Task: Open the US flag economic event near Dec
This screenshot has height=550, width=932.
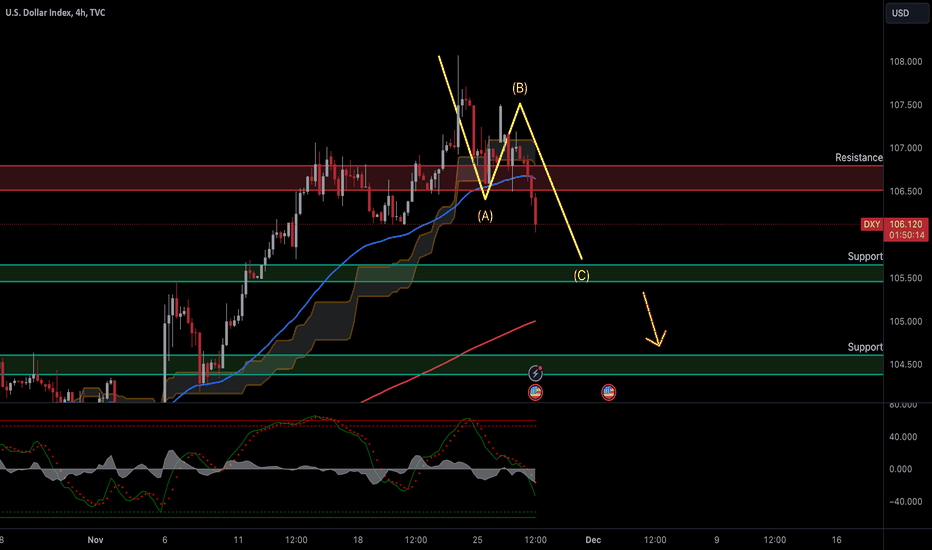Action: coord(608,392)
